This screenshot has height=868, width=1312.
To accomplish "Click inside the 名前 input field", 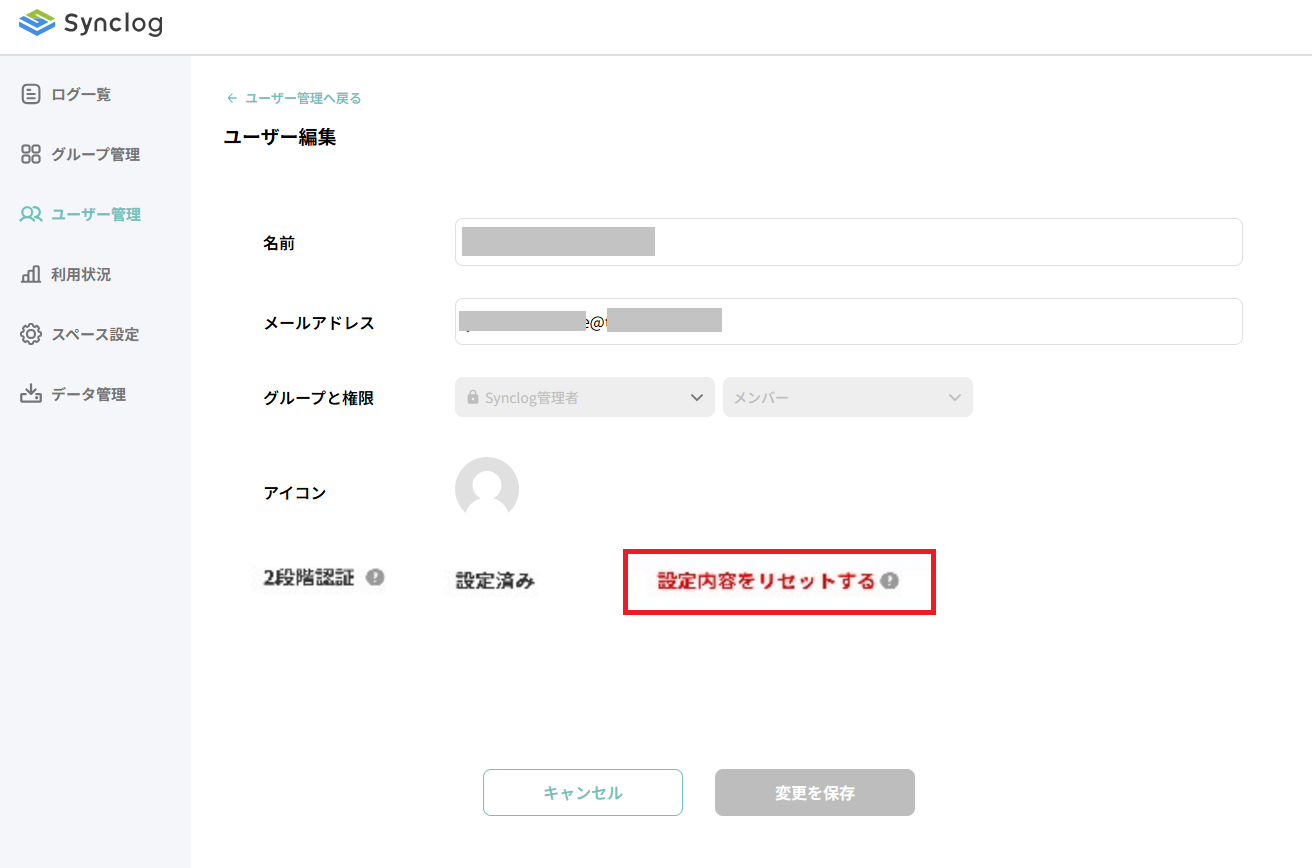I will [848, 241].
